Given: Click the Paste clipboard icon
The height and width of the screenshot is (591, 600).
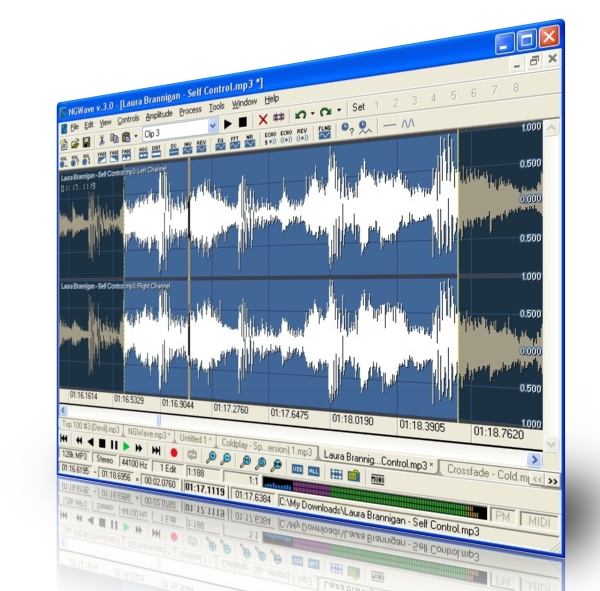Looking at the screenshot, I should (x=126, y=137).
